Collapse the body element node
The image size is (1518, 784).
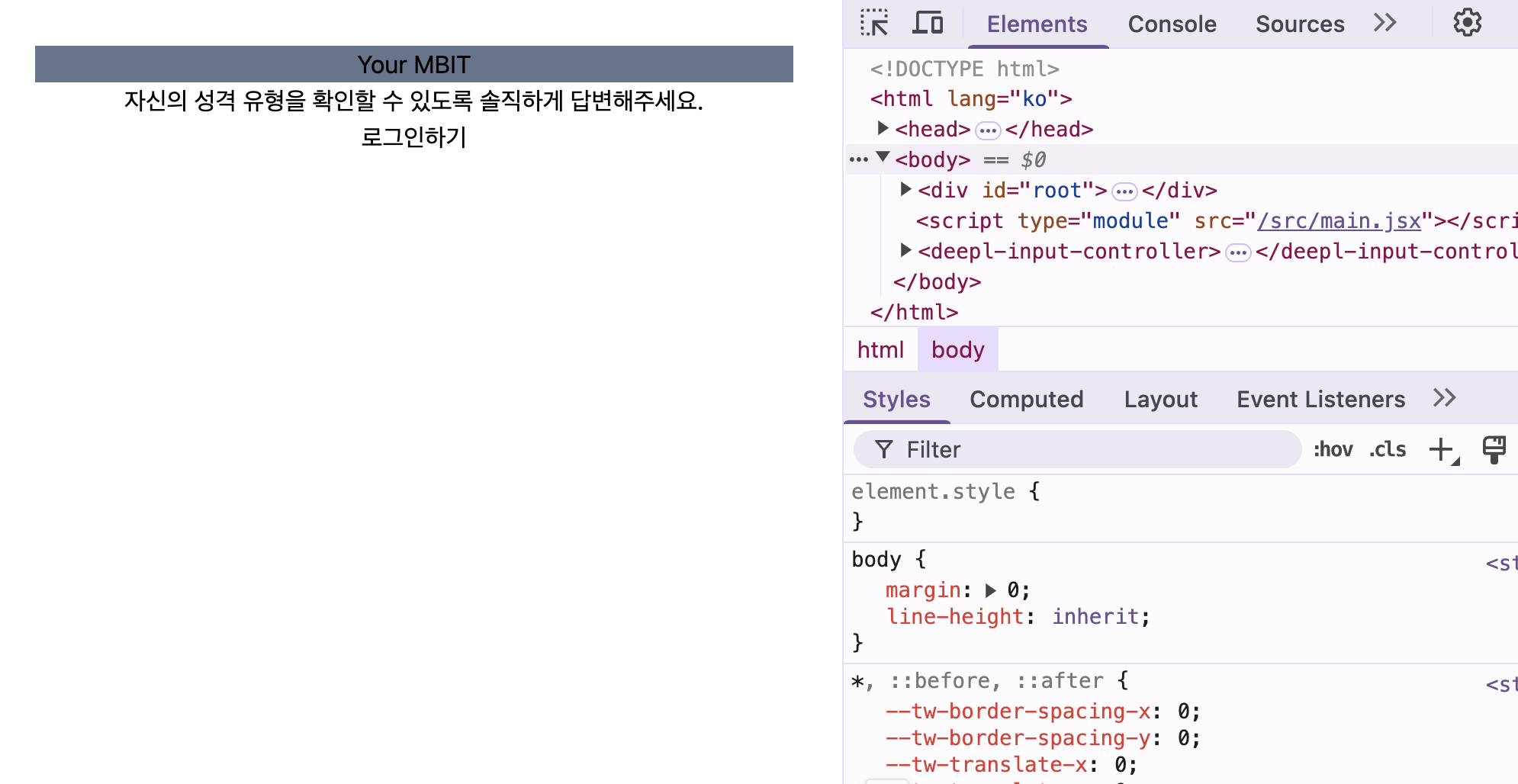(883, 157)
